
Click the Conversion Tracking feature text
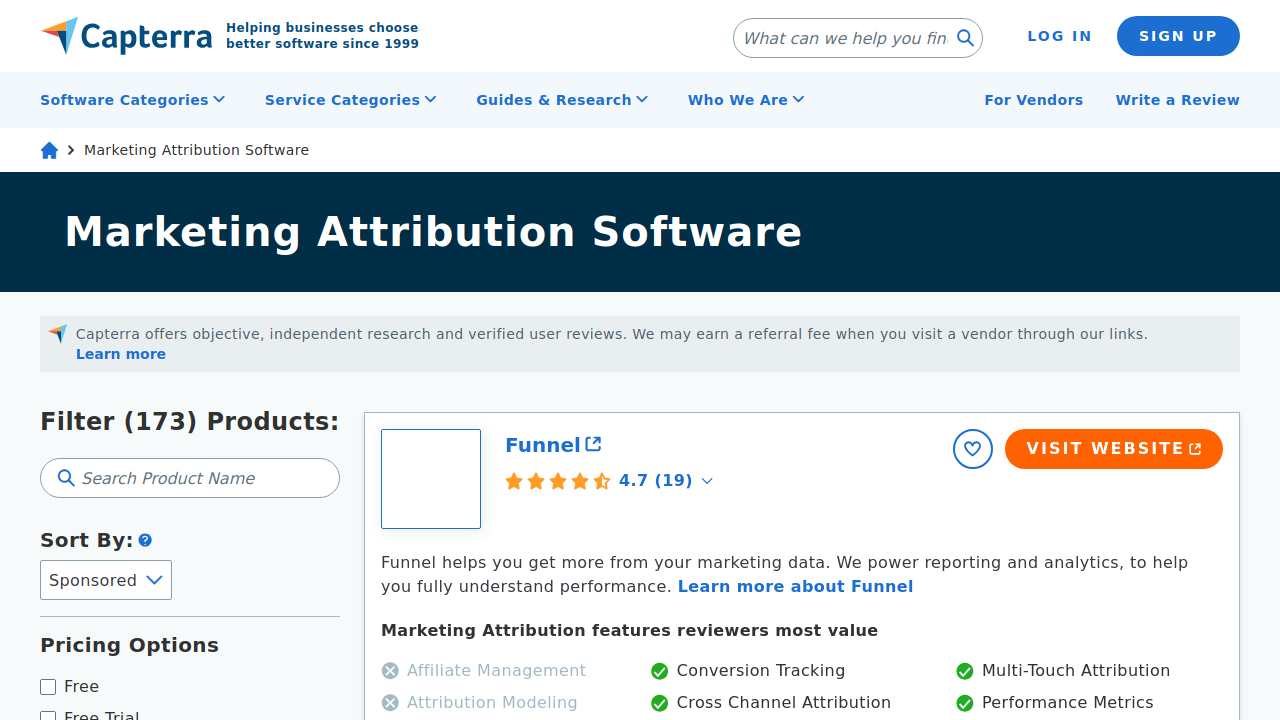point(761,671)
